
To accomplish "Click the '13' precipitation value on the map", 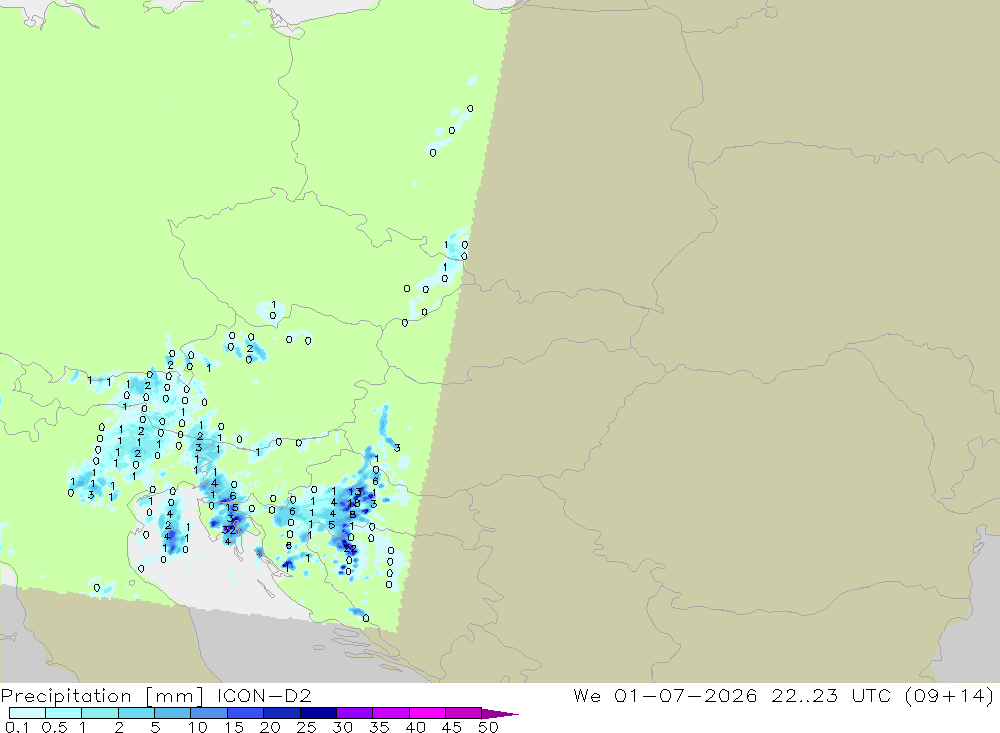I will pyautogui.click(x=355, y=492).
